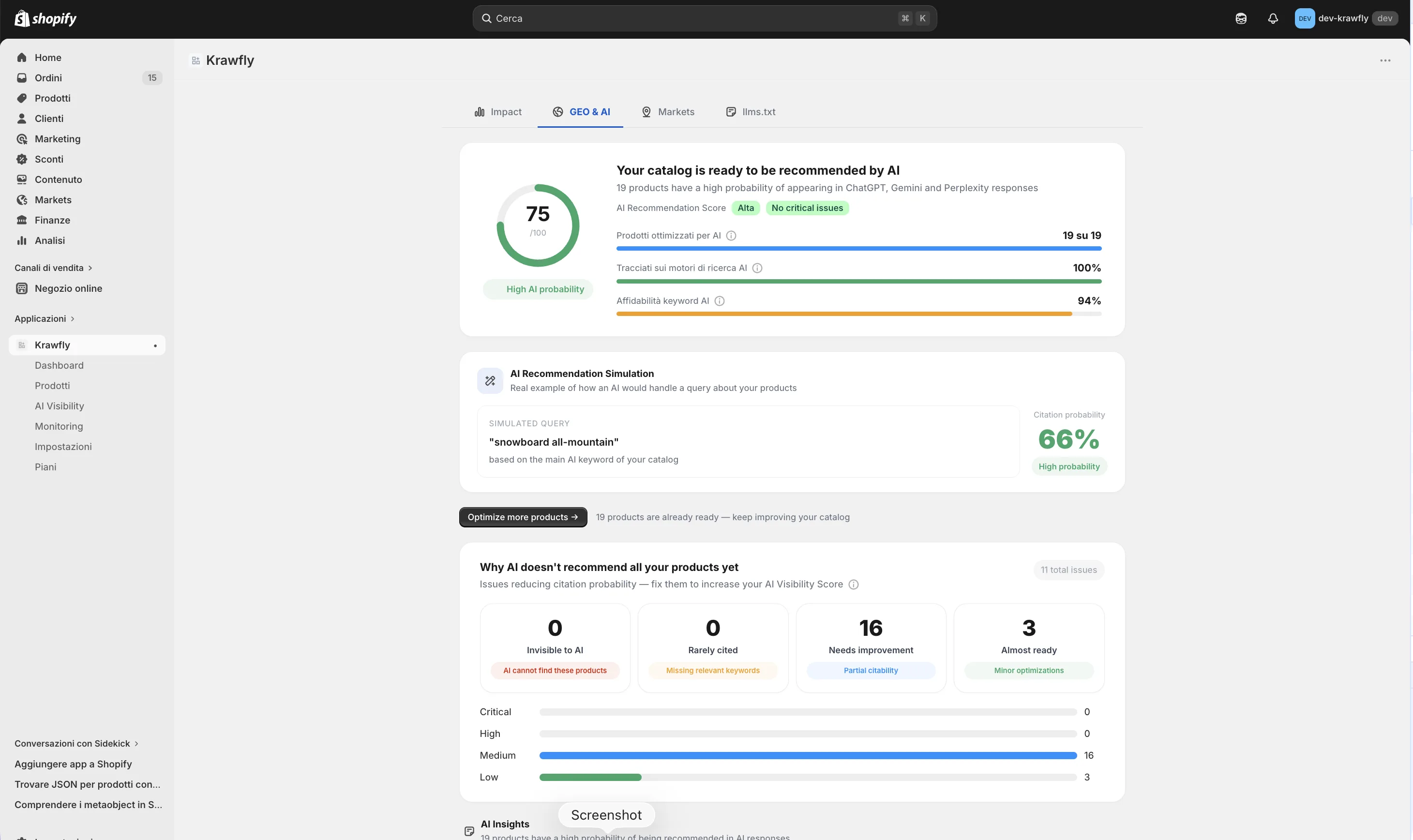
Task: Click the Ordini count badge 15
Action: point(152,78)
